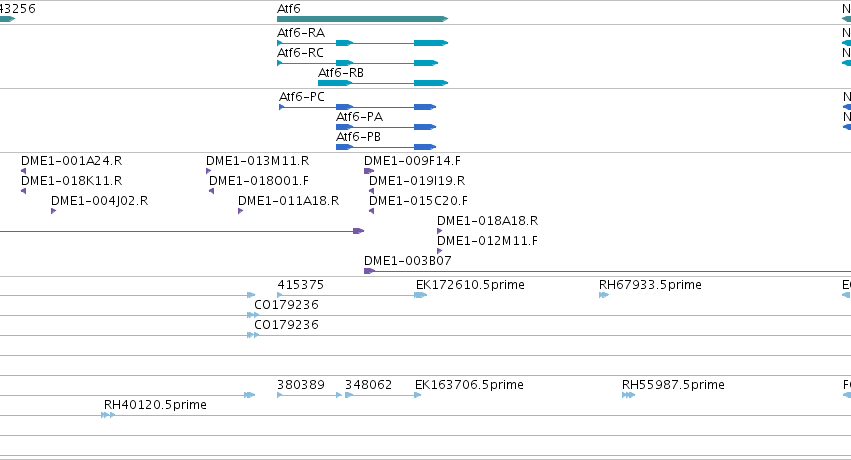
Task: Click the Atf6-PC protein label
Action: point(302,97)
